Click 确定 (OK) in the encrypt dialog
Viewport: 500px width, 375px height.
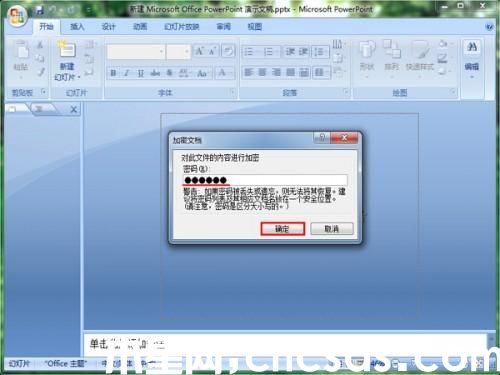coord(282,229)
